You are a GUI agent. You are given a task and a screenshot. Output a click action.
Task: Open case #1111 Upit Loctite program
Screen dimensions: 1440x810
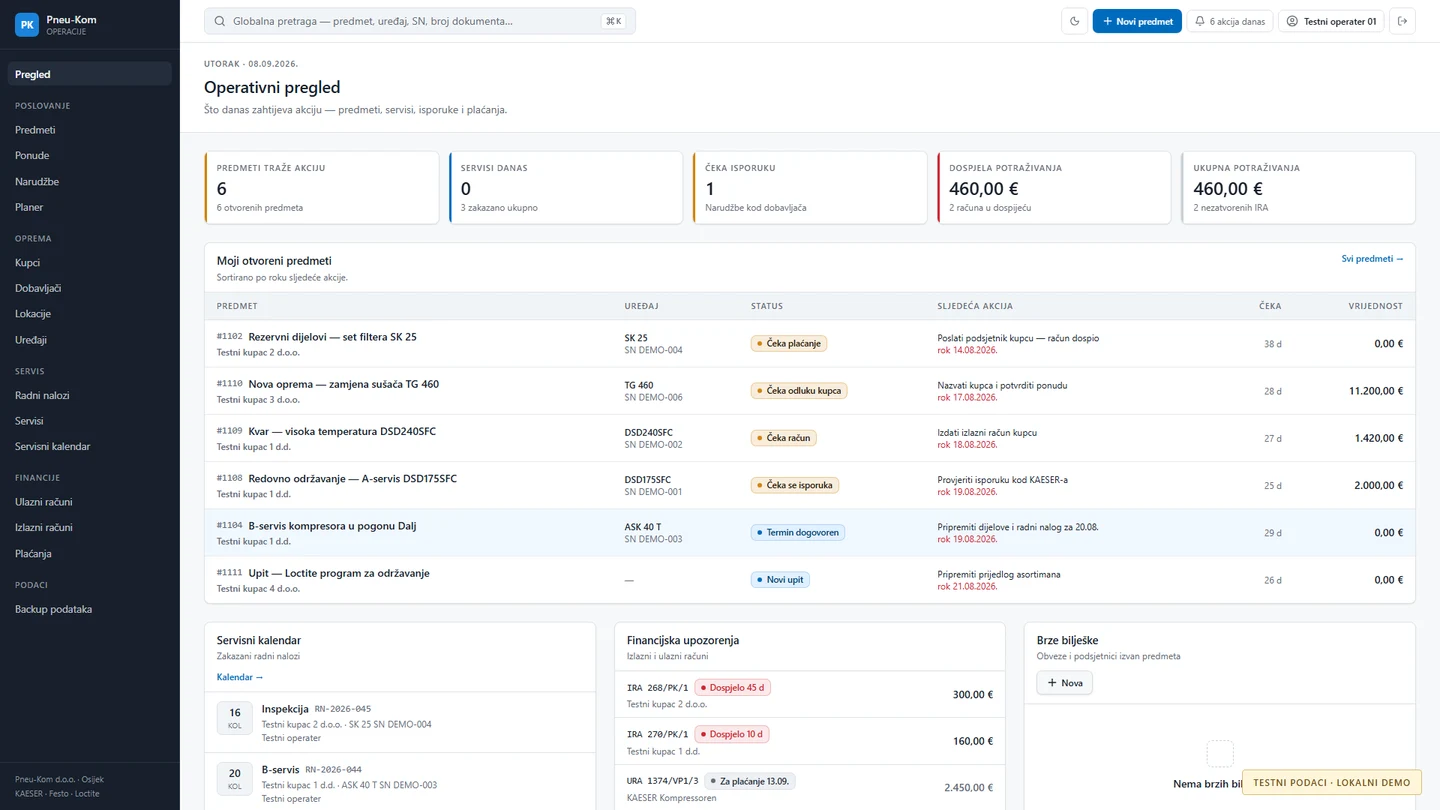810,580
